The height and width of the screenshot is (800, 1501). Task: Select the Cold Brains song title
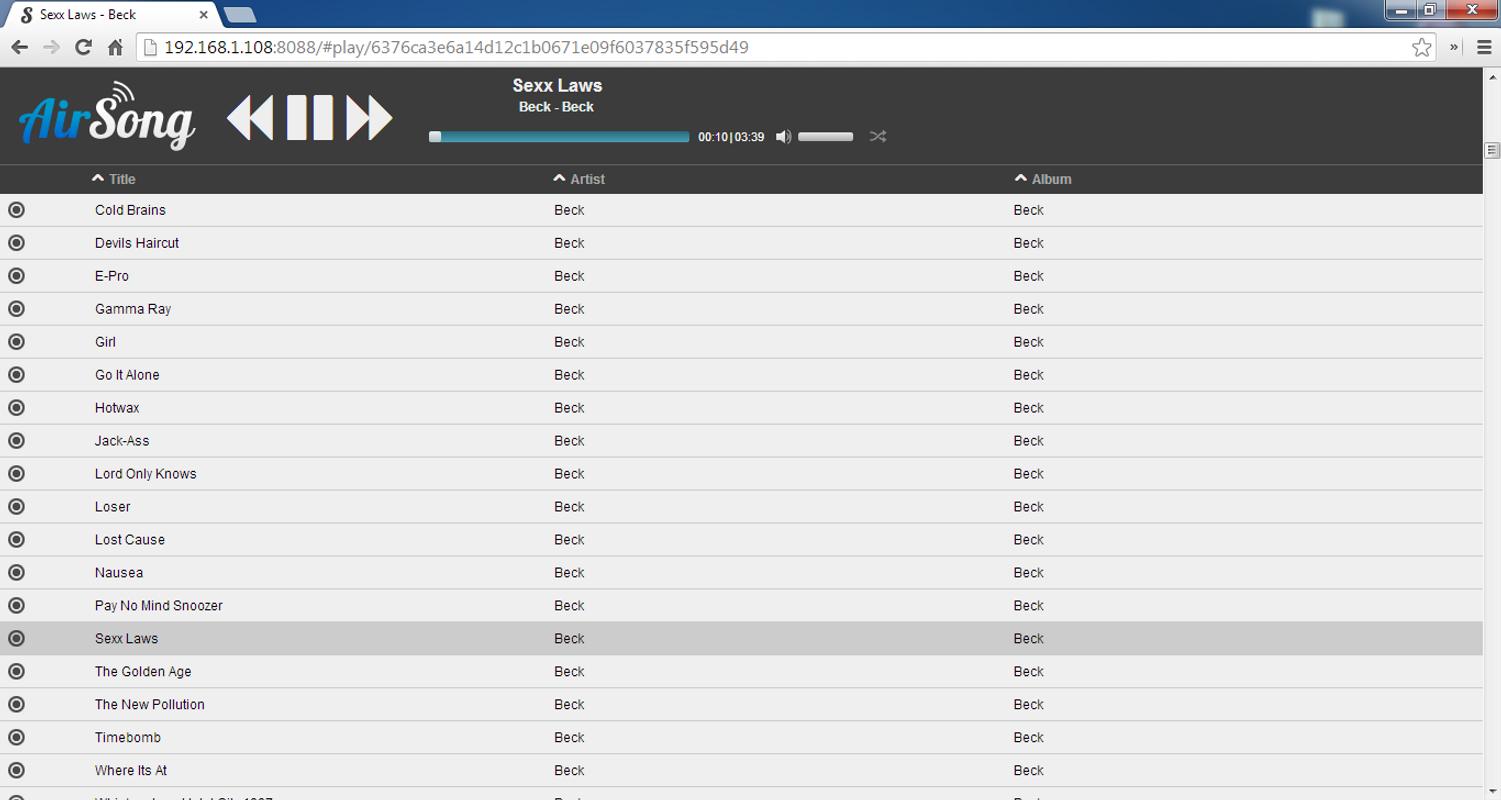coord(130,210)
